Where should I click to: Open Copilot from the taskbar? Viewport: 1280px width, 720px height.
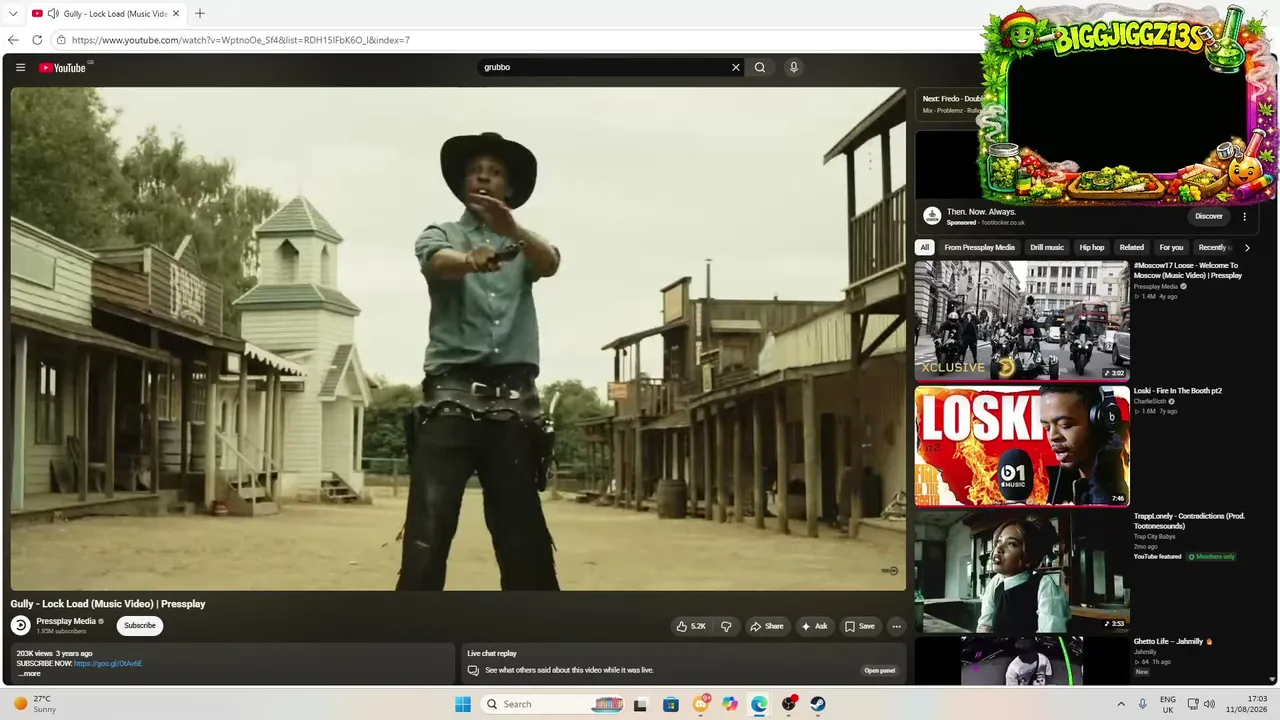tap(730, 704)
